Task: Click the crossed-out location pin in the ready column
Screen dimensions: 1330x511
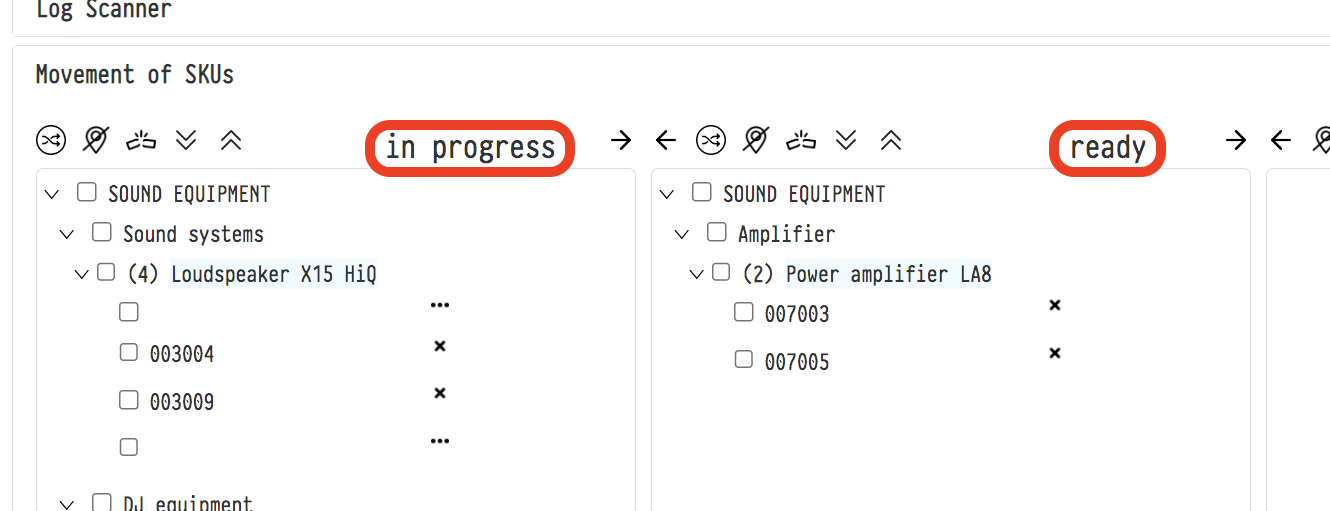Action: tap(756, 140)
